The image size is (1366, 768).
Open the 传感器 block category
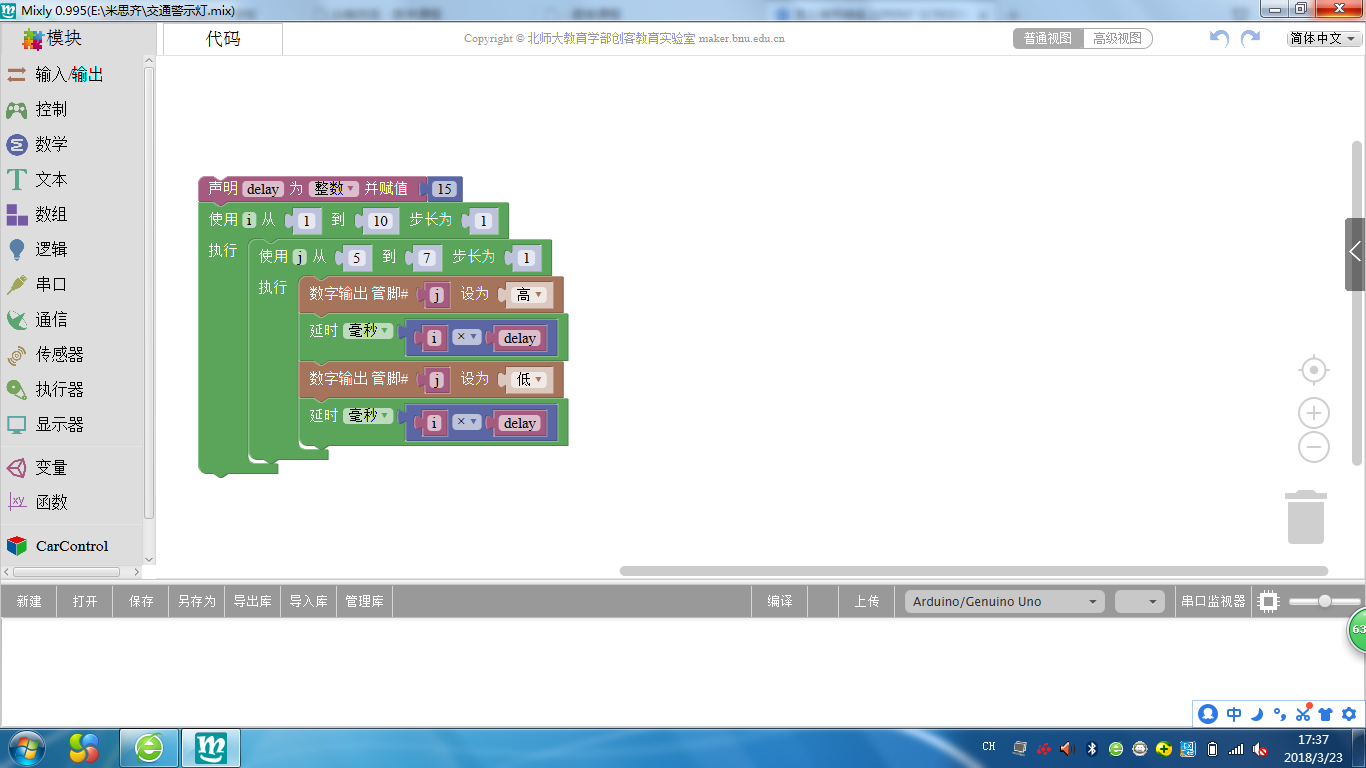[x=59, y=355]
